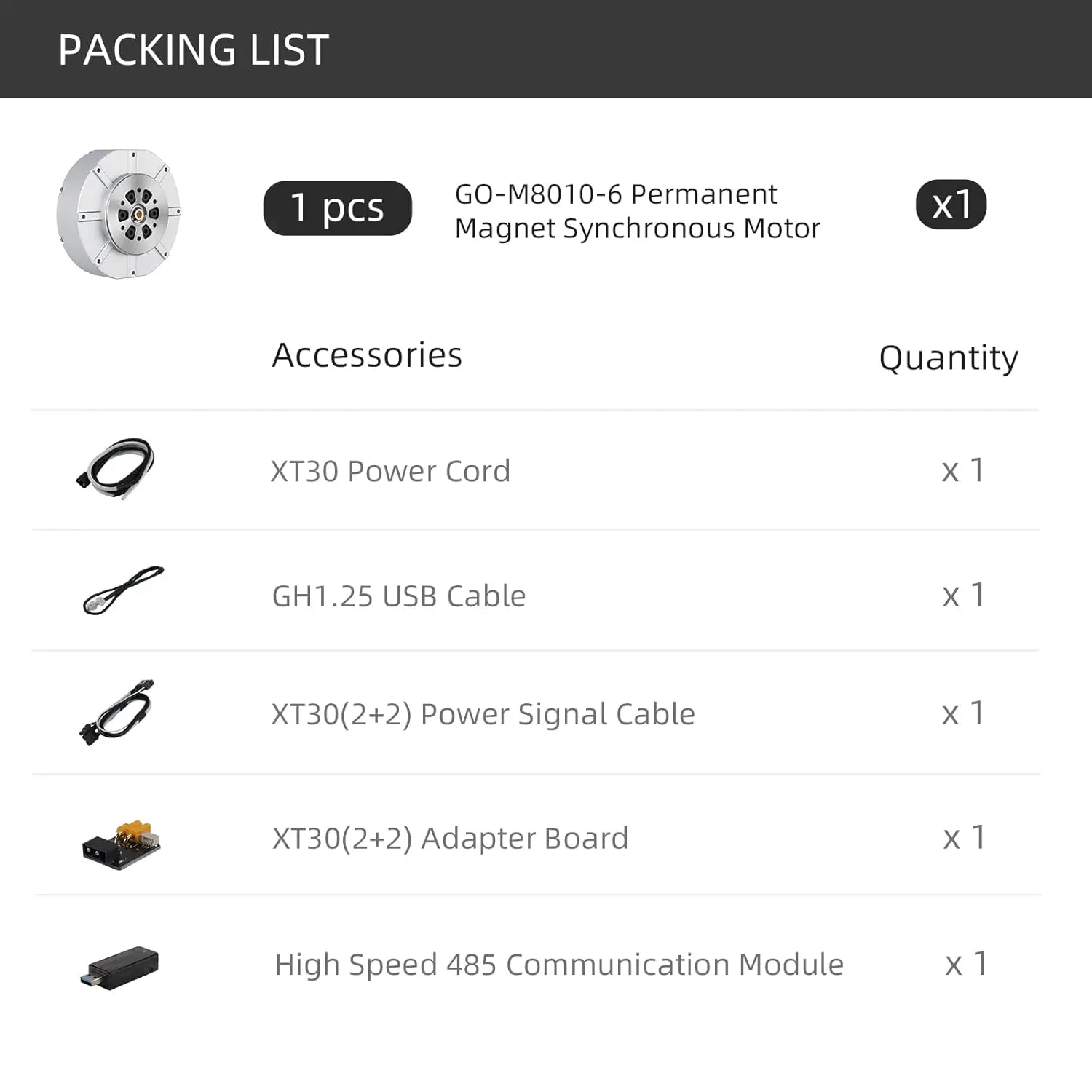Select "High Speed 485 Communication Module" text

click(559, 965)
